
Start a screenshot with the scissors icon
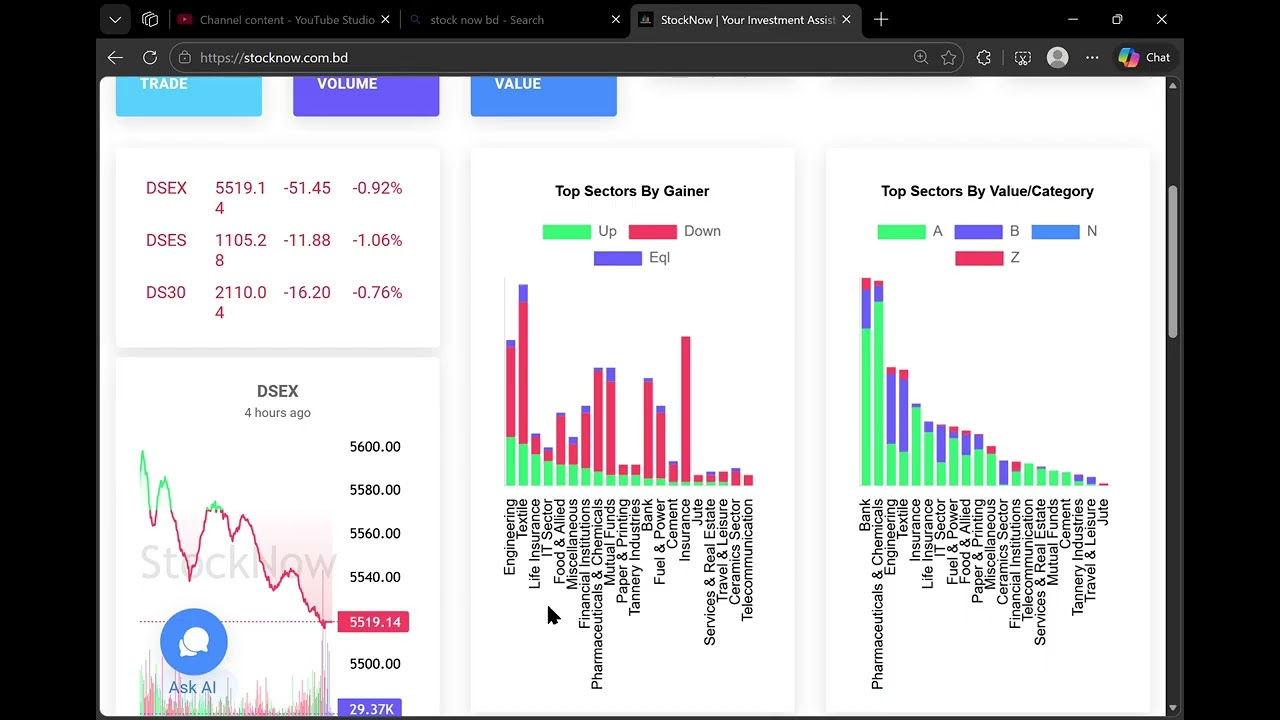(x=1023, y=58)
